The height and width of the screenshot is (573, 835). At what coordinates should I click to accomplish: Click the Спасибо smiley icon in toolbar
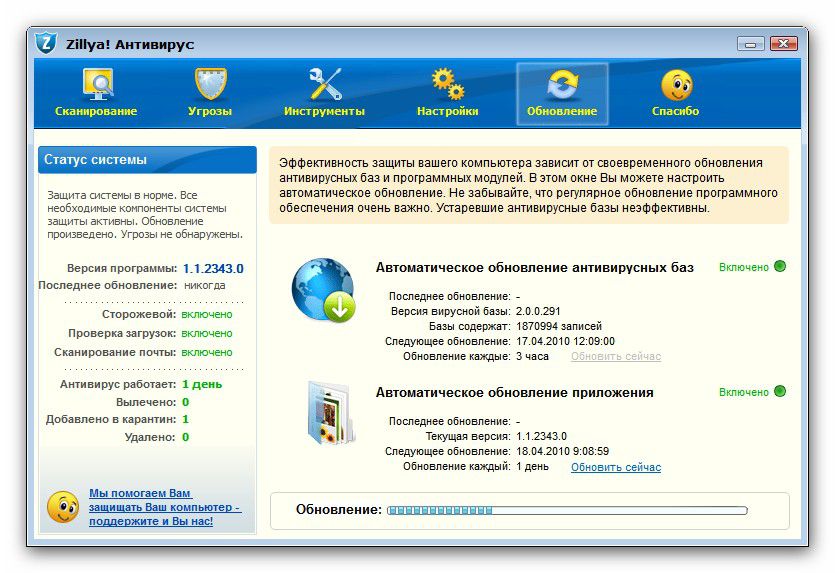676,85
